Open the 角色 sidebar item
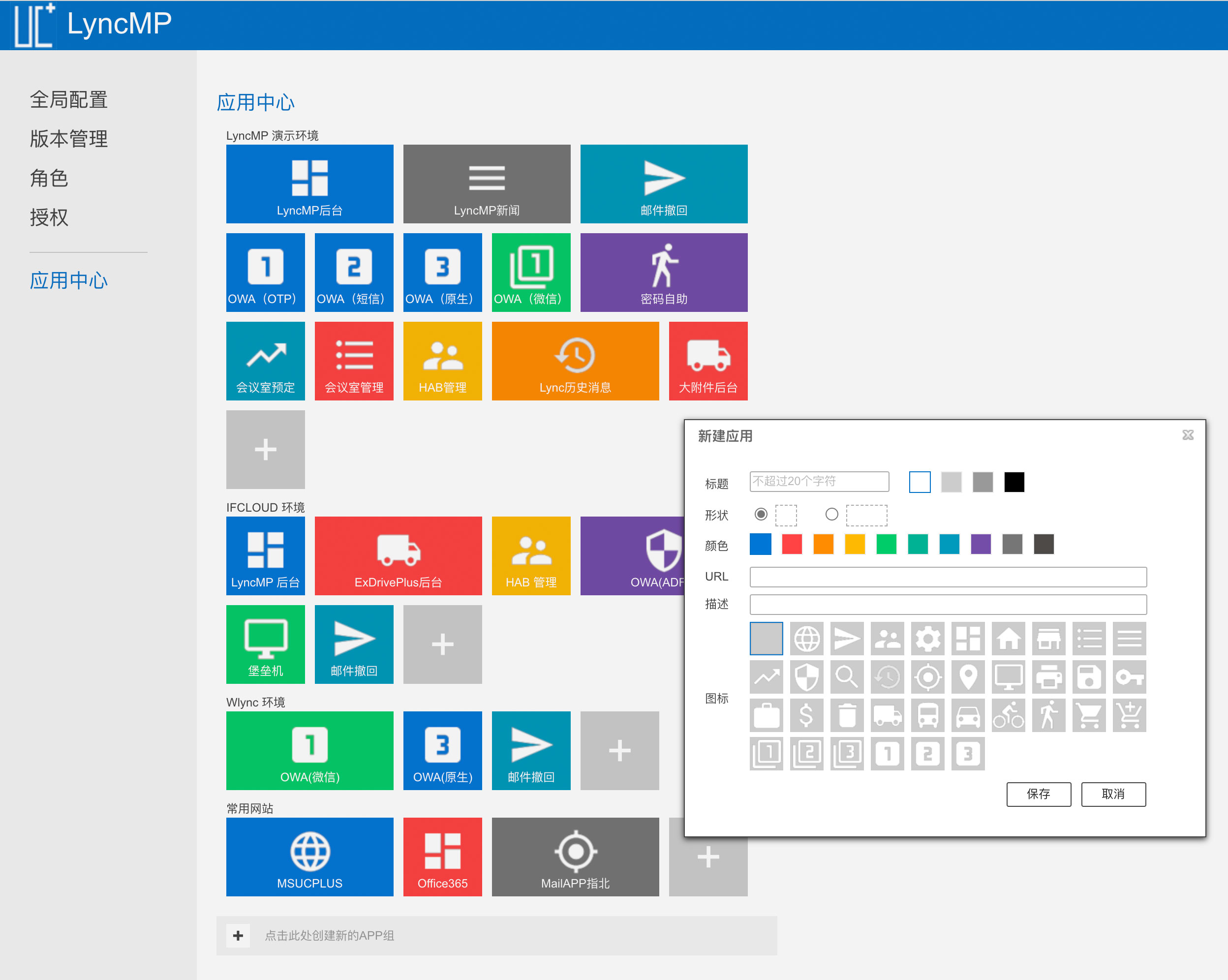1228x980 pixels. pyautogui.click(x=49, y=178)
